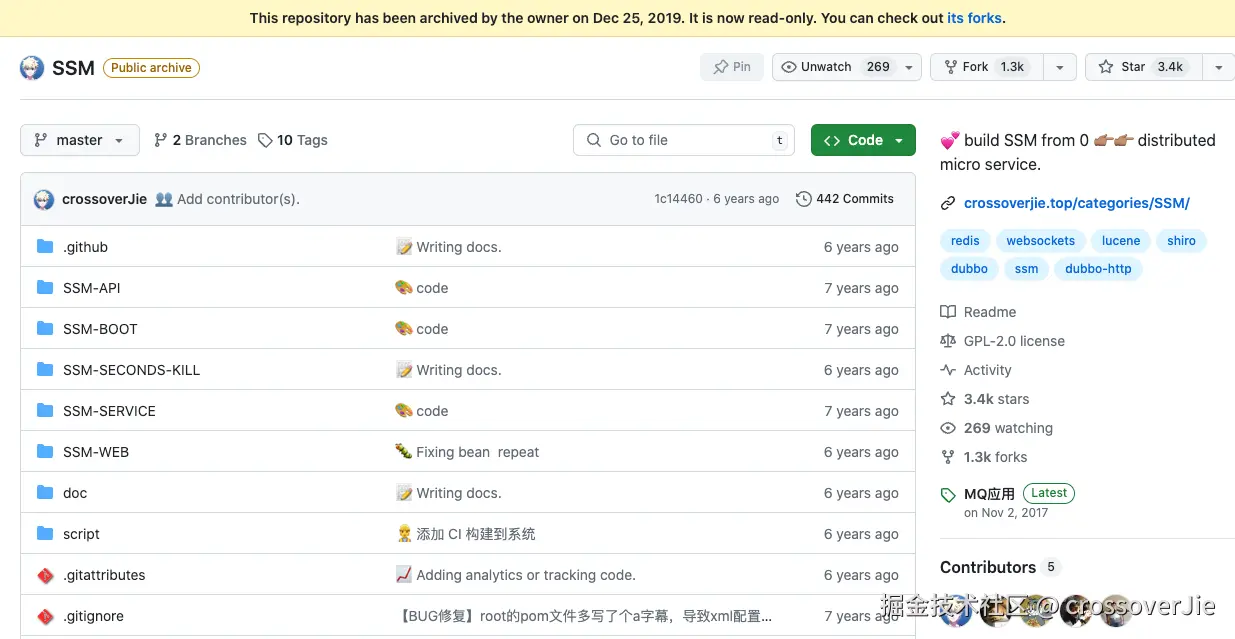The width and height of the screenshot is (1235, 639).
Task: Open the SSM-SECONDS-KILL folder name
Action: tap(131, 370)
